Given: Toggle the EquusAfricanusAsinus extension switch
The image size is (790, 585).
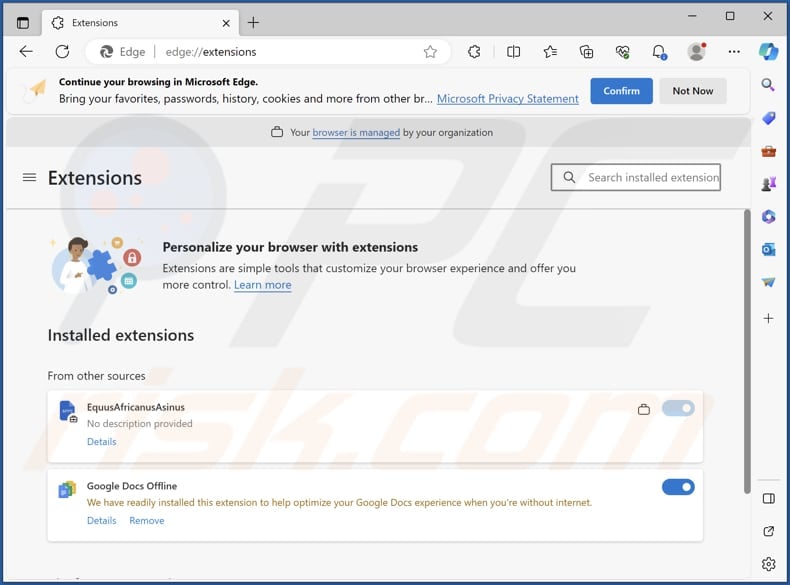Looking at the screenshot, I should 678,408.
